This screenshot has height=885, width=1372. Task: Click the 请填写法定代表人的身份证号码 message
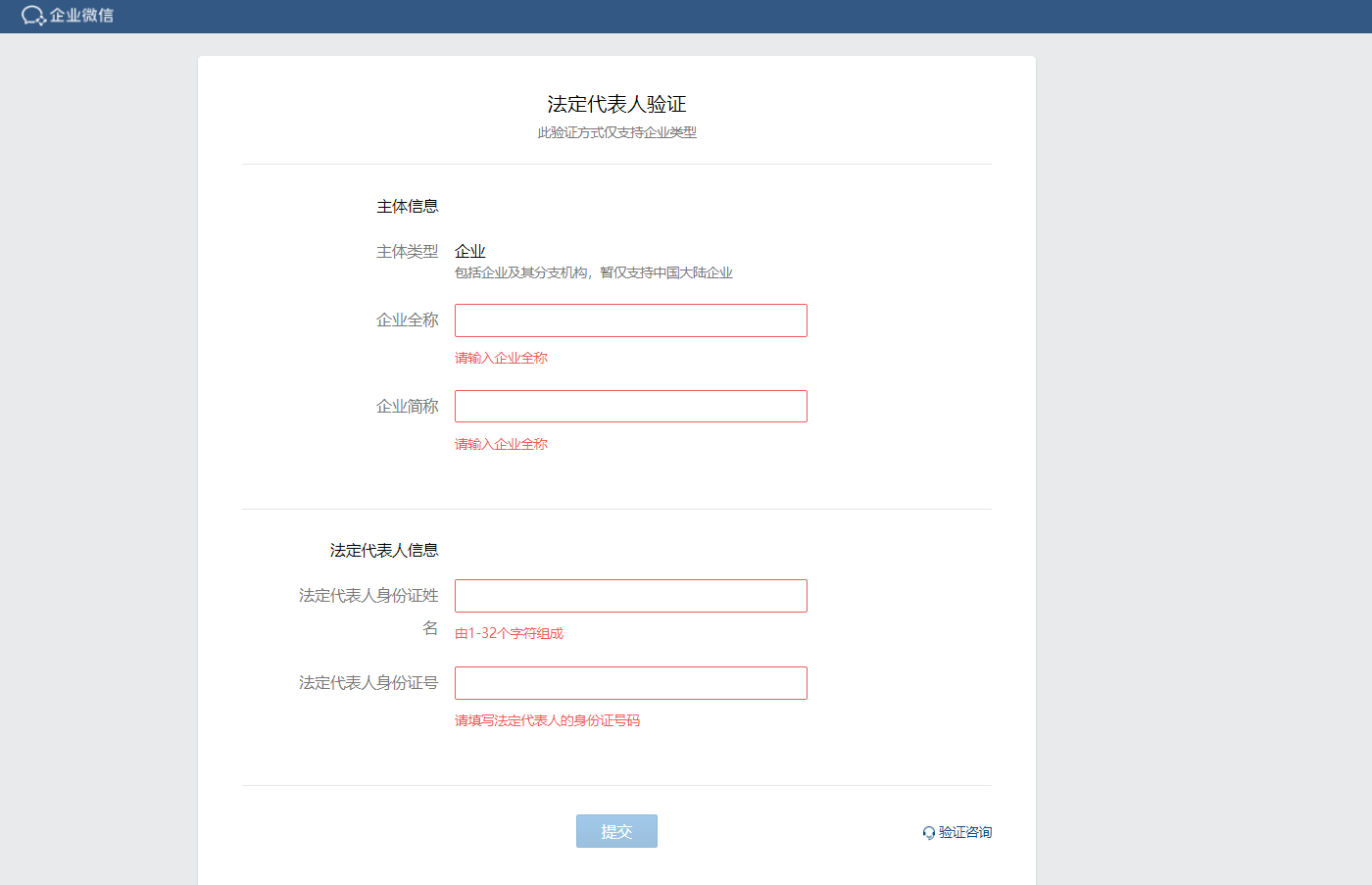546,720
